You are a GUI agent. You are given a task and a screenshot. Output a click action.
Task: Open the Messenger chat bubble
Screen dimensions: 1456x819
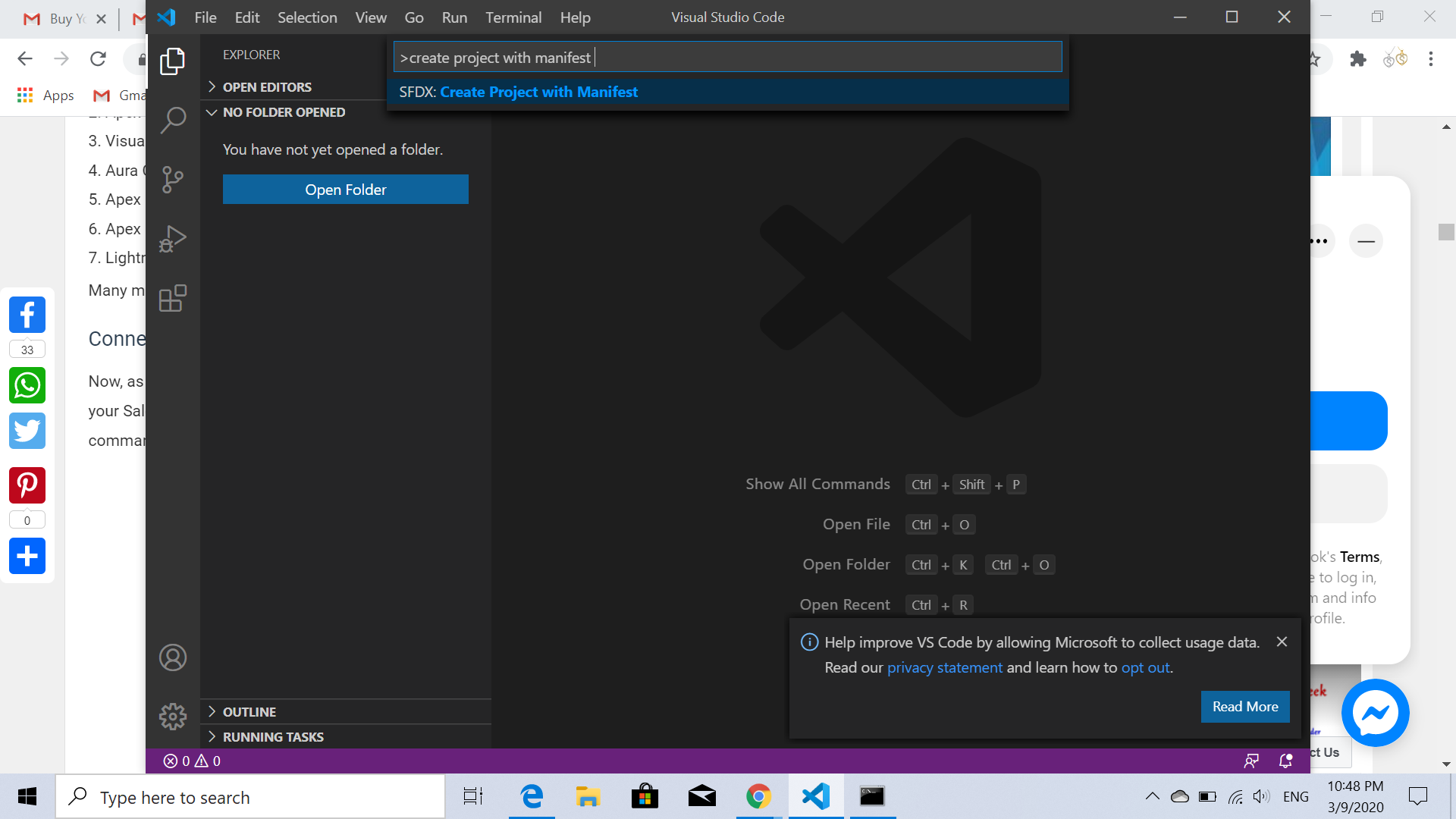(1375, 713)
